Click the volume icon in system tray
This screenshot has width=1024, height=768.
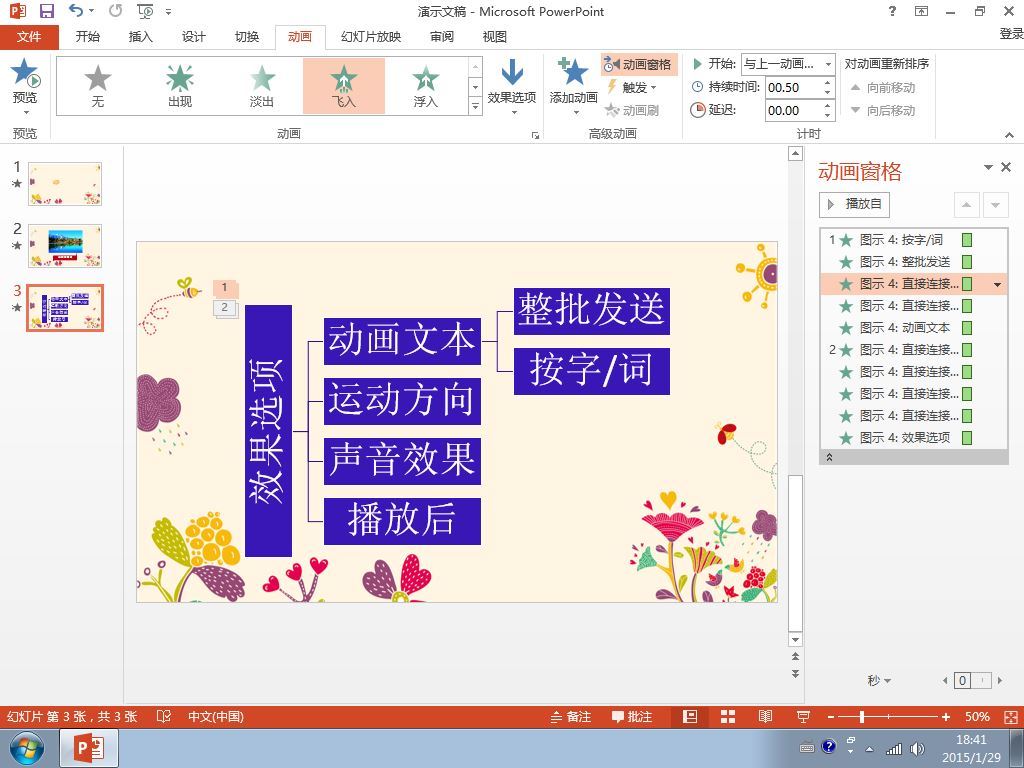click(x=917, y=749)
